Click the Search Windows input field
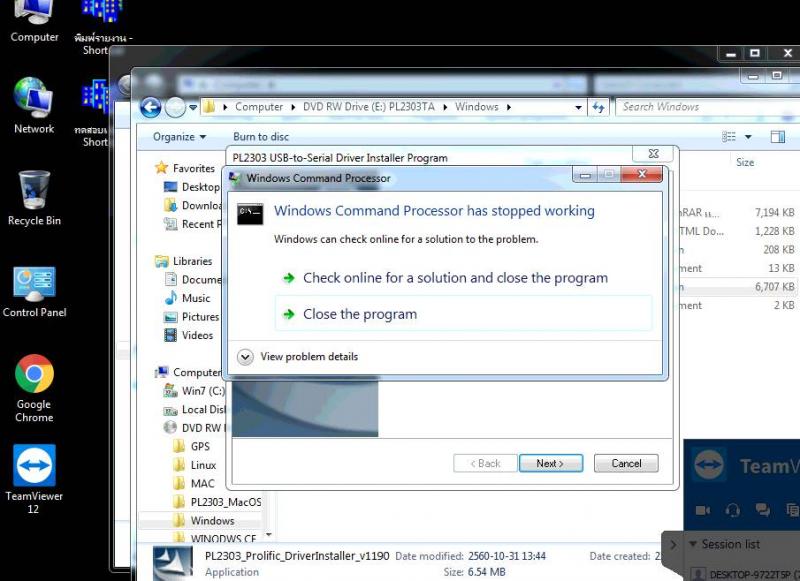Viewport: 800px width, 581px height. [x=707, y=107]
